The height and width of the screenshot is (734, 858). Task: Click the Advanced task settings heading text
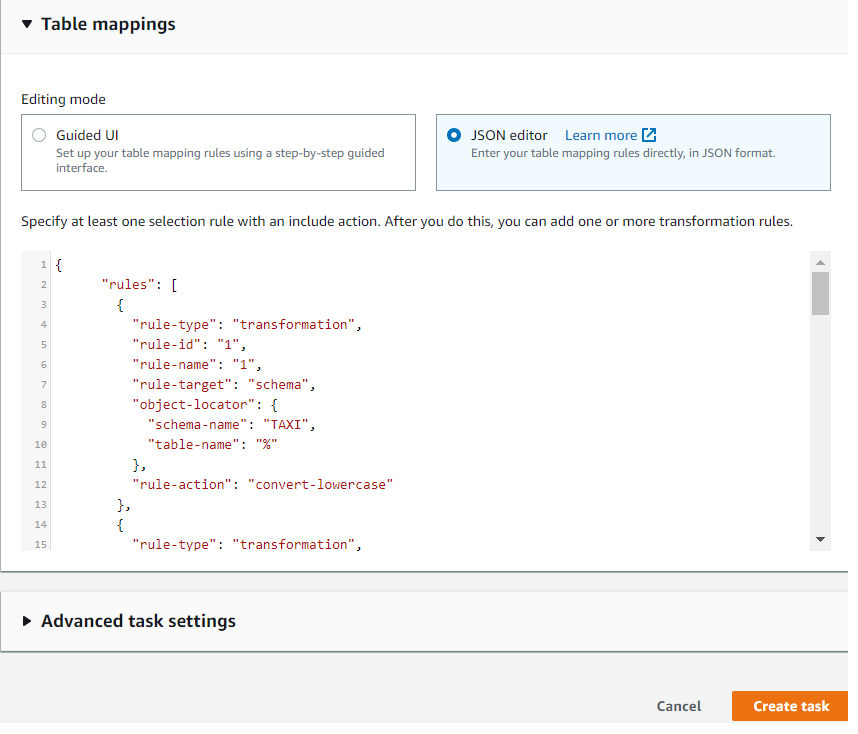click(x=138, y=621)
